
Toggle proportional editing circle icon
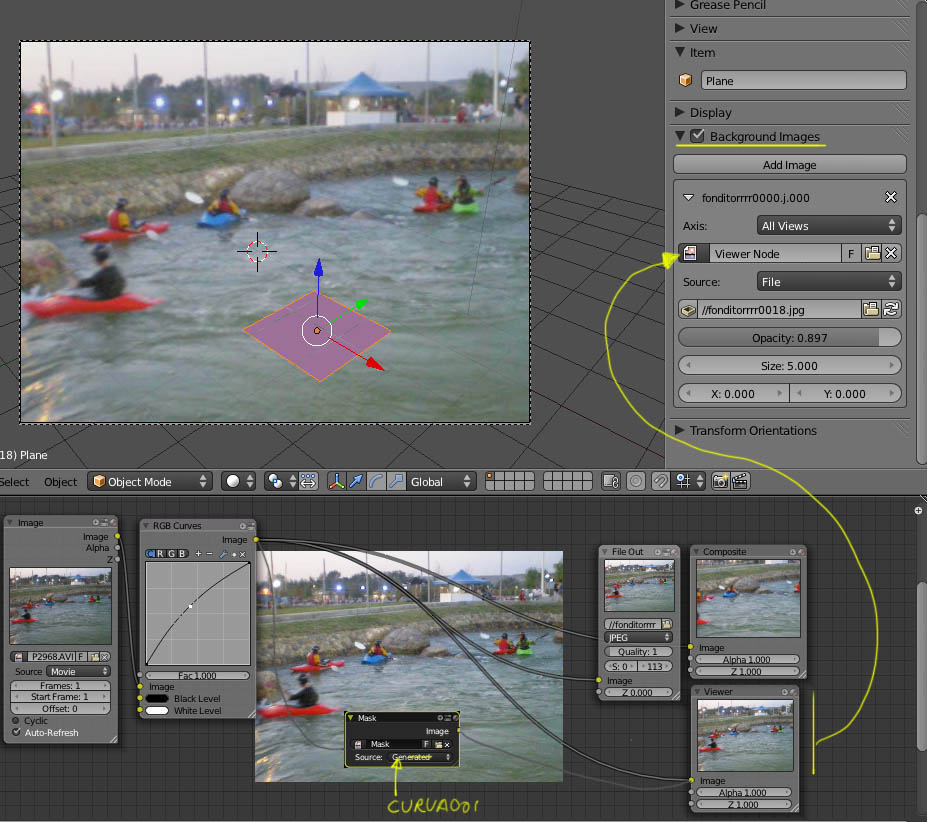tap(636, 481)
